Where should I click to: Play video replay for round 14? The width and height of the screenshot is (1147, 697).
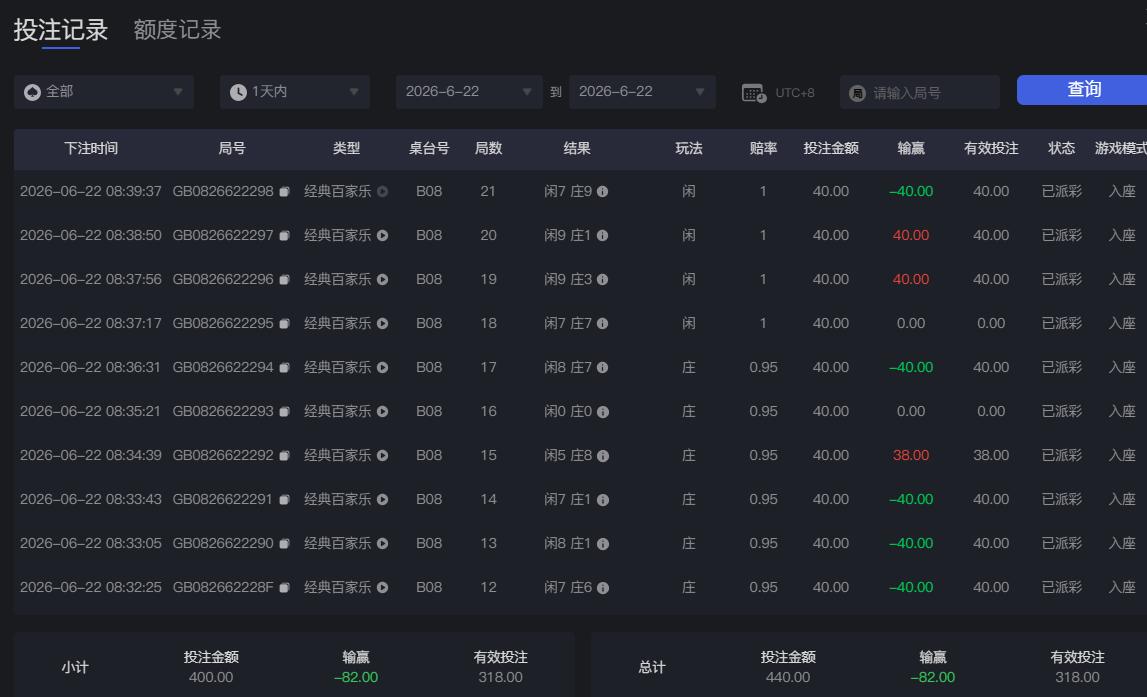(383, 500)
